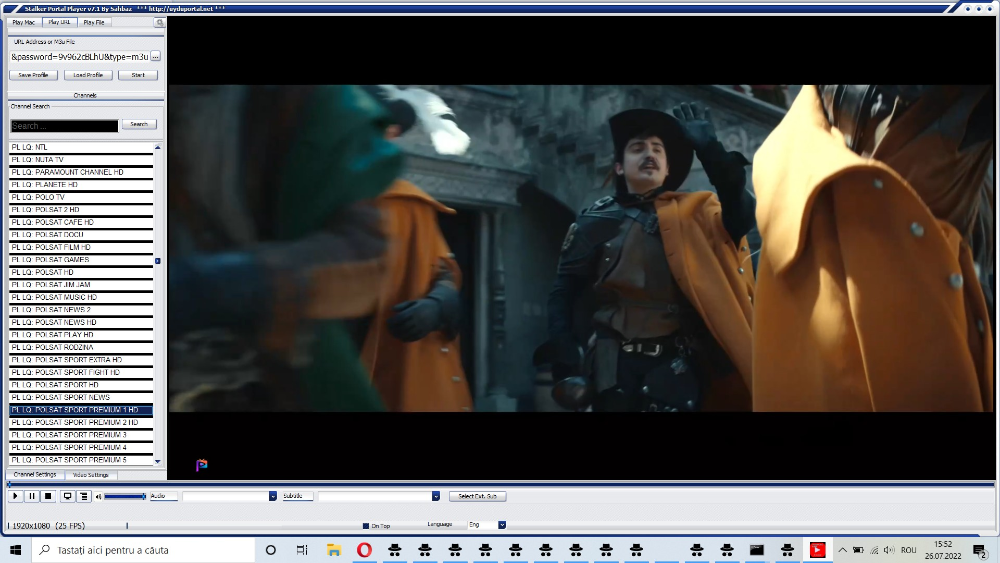The width and height of the screenshot is (1000, 563).
Task: Select PL LQ: POLSAT SPORT FIGHT HD
Action: coord(81,372)
